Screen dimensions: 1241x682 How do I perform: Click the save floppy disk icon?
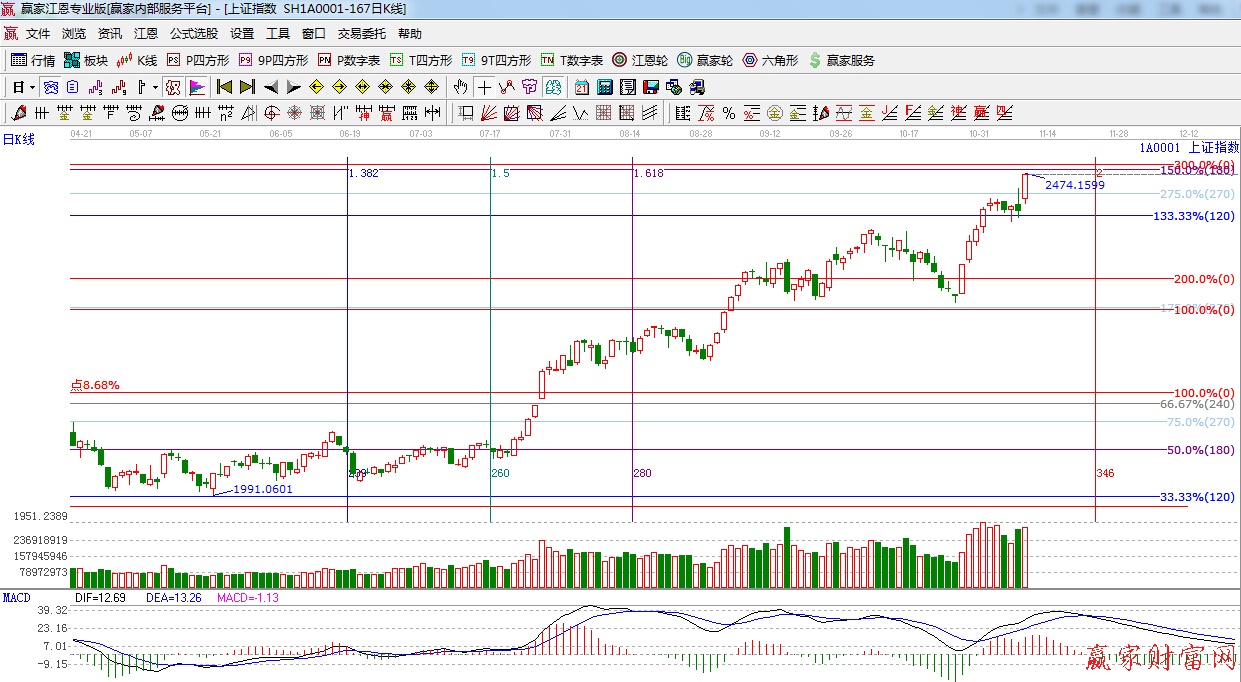pyautogui.click(x=651, y=87)
